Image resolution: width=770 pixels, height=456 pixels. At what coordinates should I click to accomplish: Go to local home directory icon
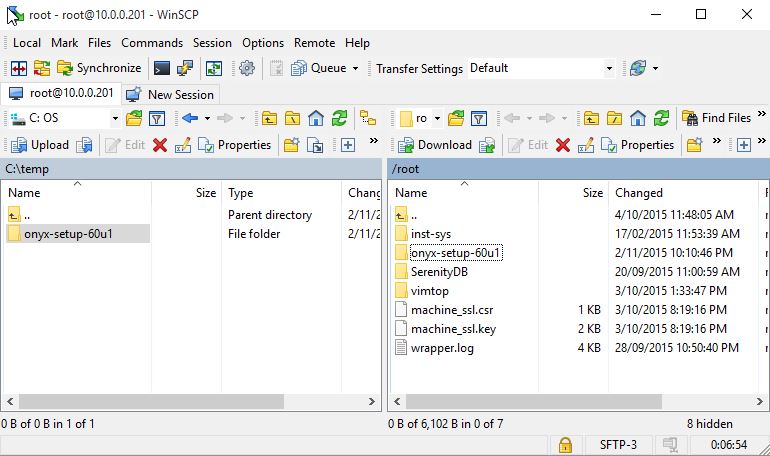(316, 118)
